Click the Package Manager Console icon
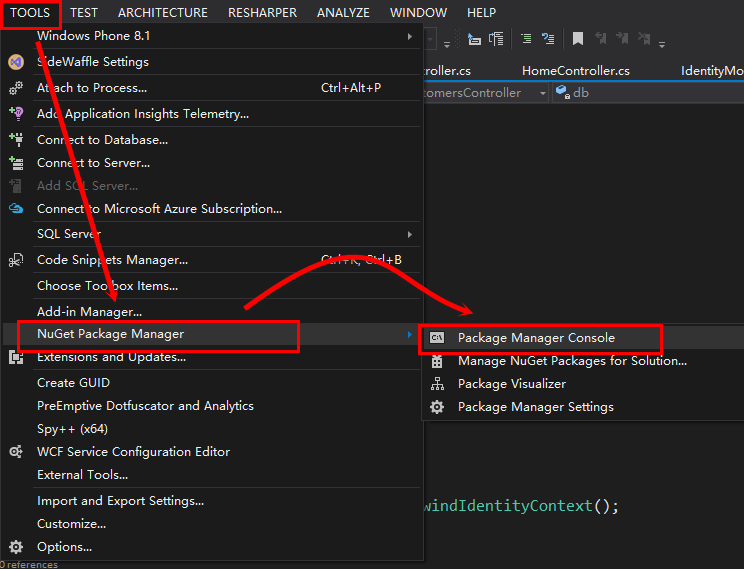 pyautogui.click(x=437, y=338)
